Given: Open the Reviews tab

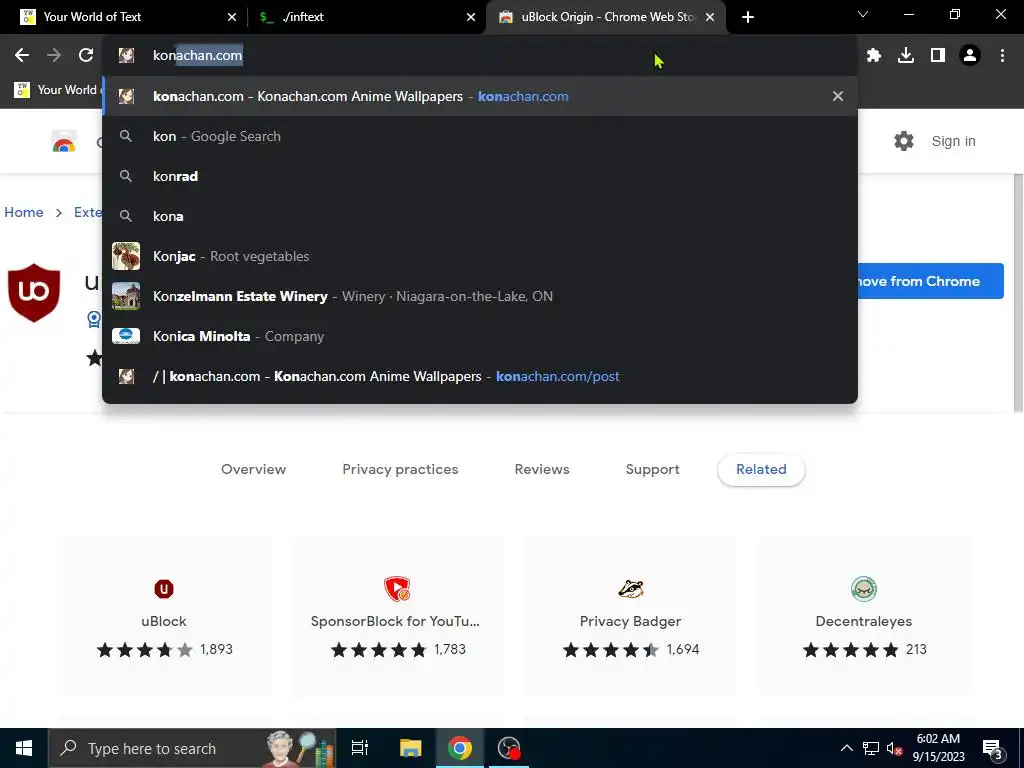Looking at the screenshot, I should tap(542, 470).
